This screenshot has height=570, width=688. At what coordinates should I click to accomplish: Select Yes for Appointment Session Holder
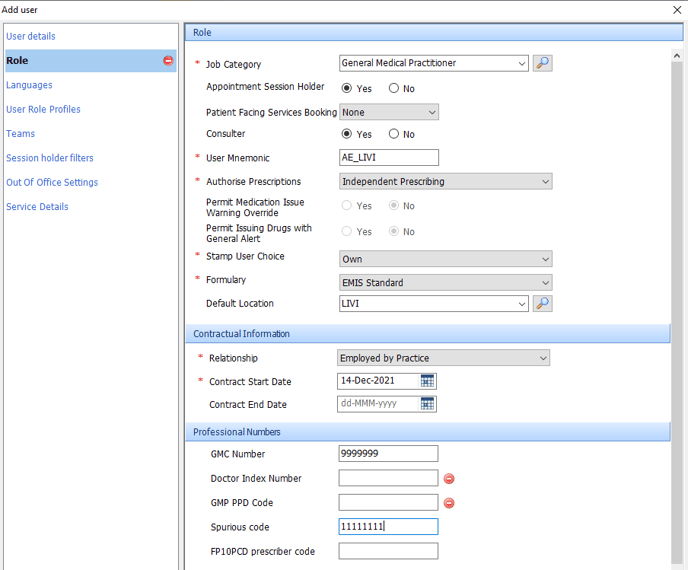[x=347, y=88]
